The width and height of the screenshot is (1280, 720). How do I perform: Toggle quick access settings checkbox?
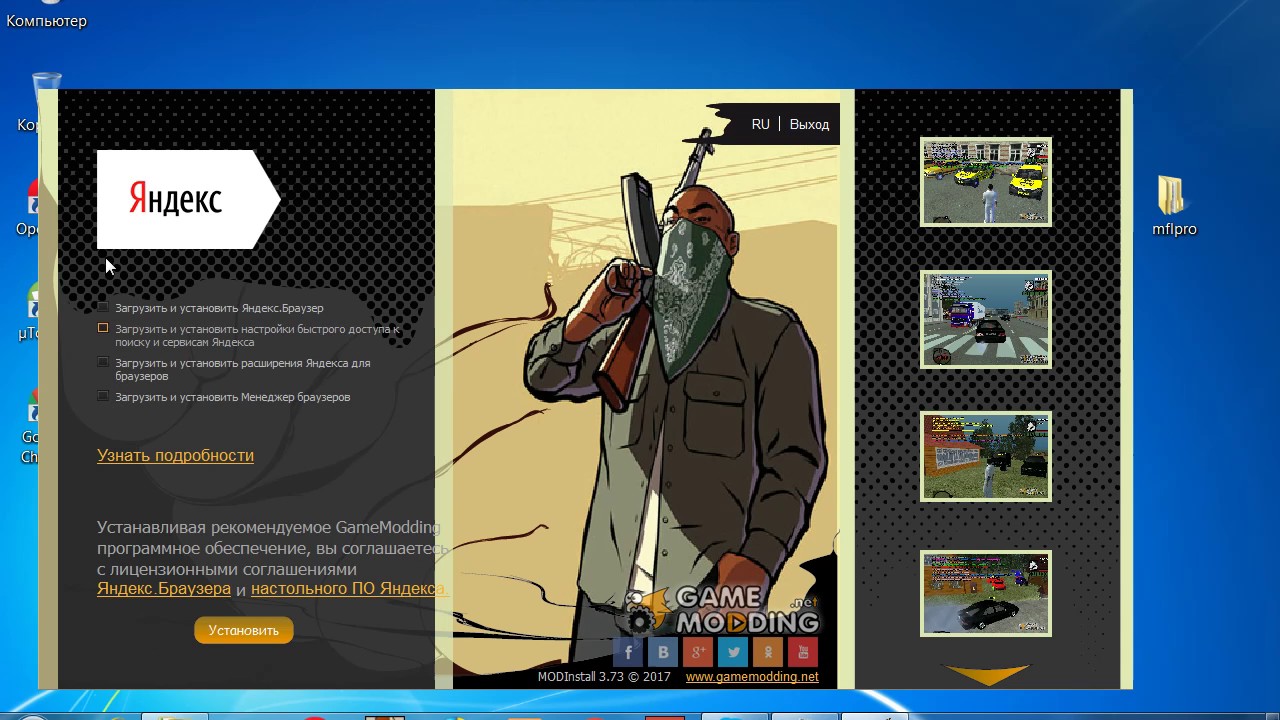pos(103,328)
